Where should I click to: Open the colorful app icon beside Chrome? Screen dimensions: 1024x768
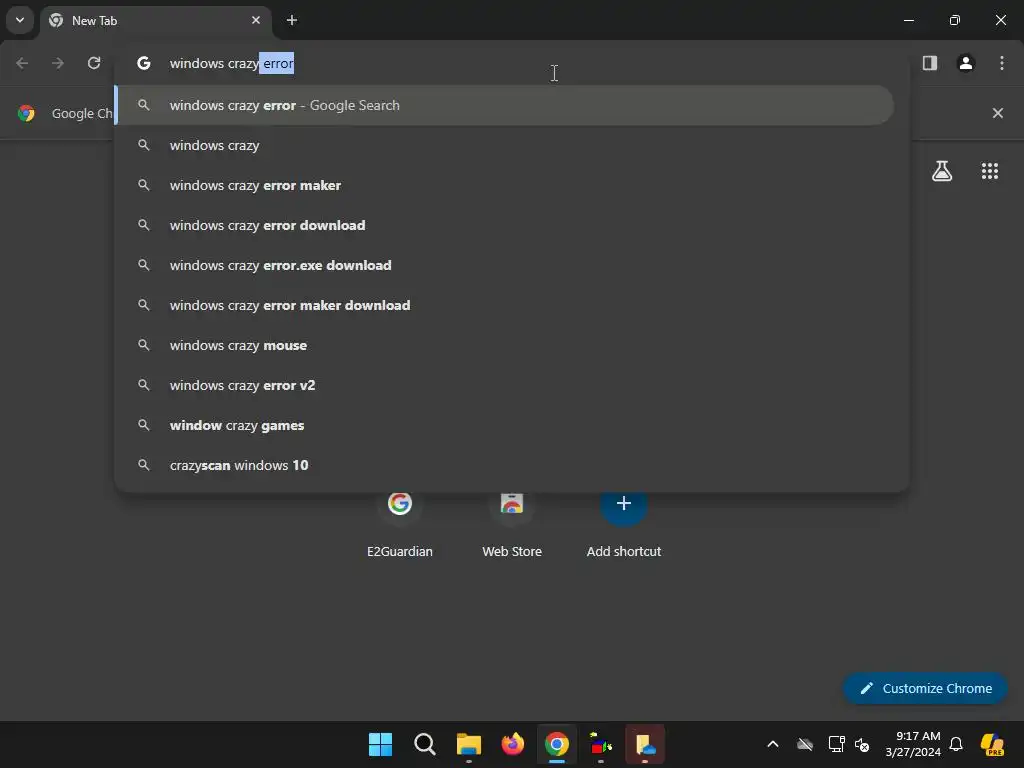pos(601,744)
